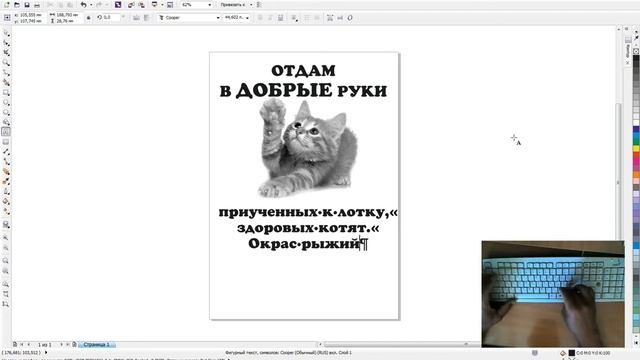
Task: Select the Rectangle tool
Action: coord(6,93)
